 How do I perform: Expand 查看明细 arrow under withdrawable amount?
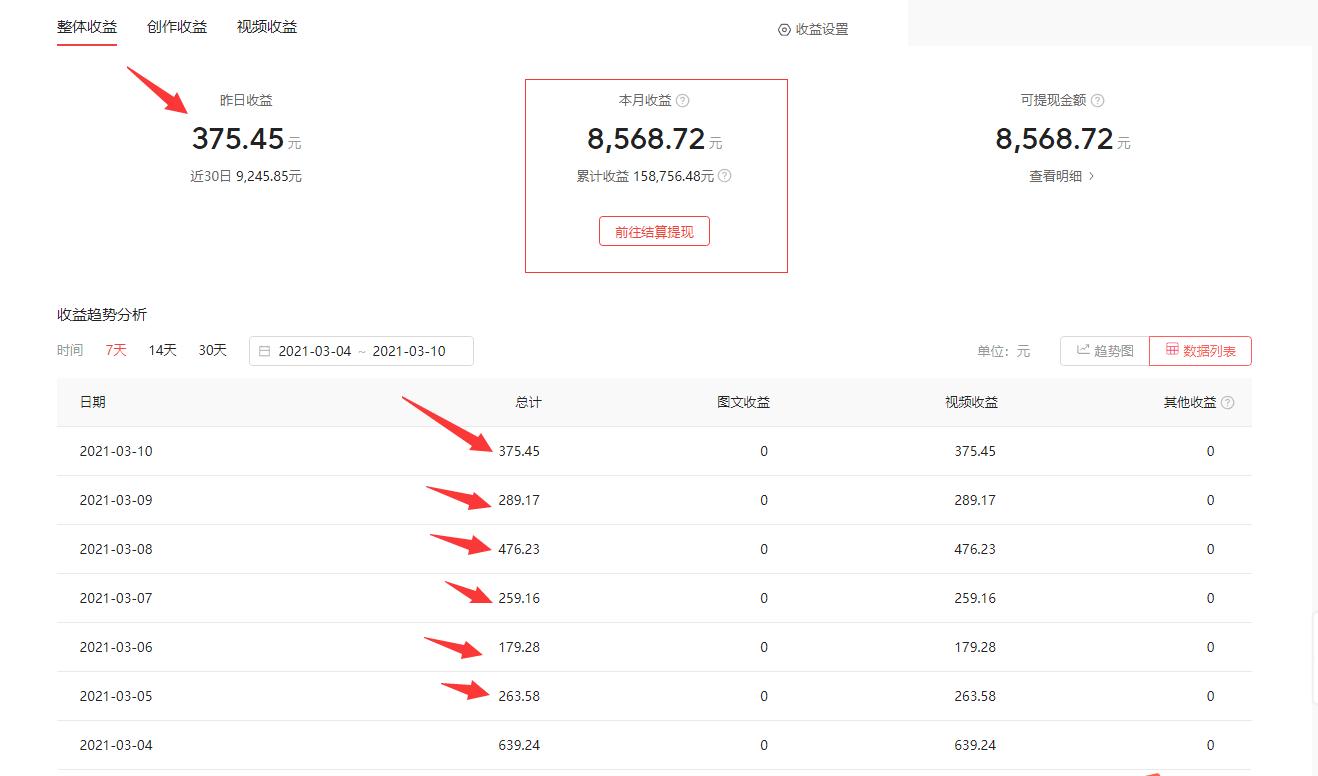coord(1091,176)
